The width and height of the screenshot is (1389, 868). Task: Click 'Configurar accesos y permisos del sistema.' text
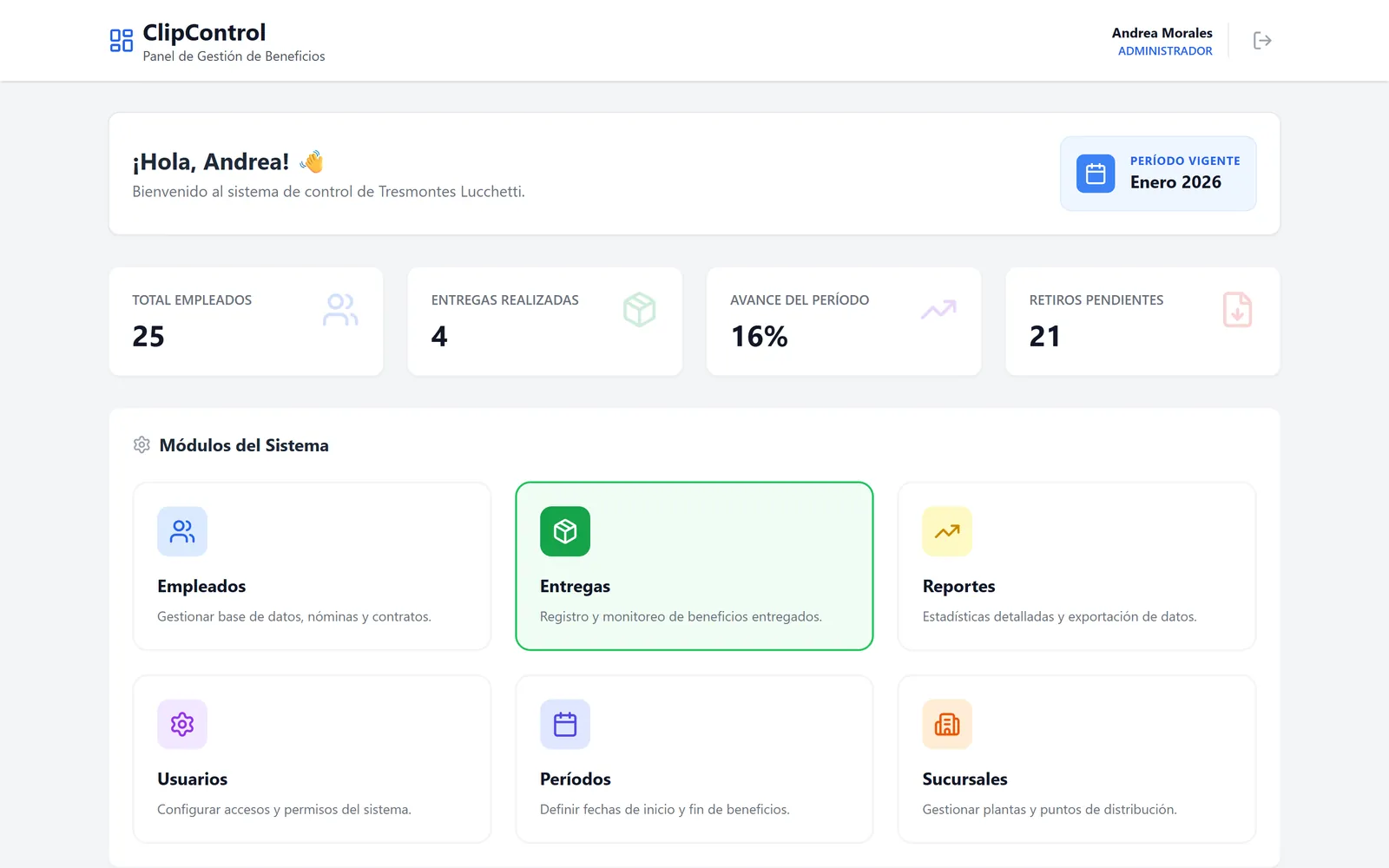(x=284, y=810)
